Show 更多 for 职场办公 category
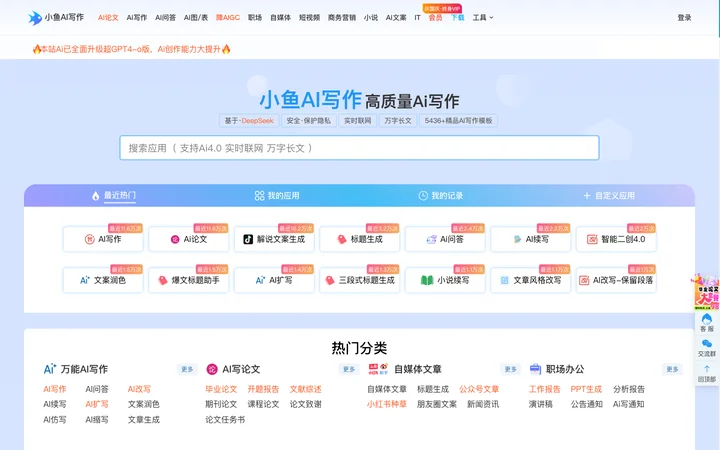This screenshot has width=720, height=450. (x=672, y=369)
